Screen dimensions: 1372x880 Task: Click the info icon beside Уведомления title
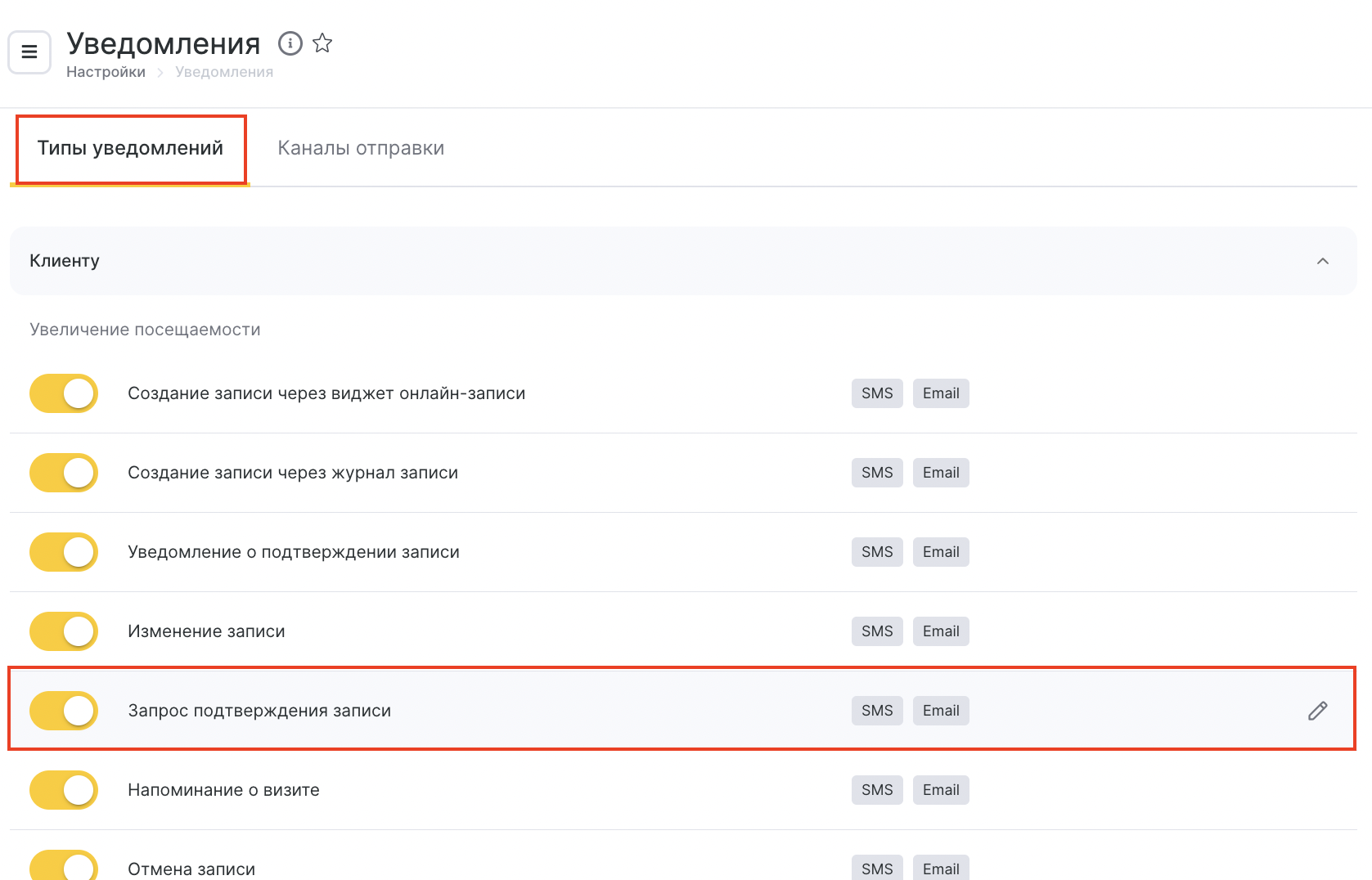click(290, 43)
